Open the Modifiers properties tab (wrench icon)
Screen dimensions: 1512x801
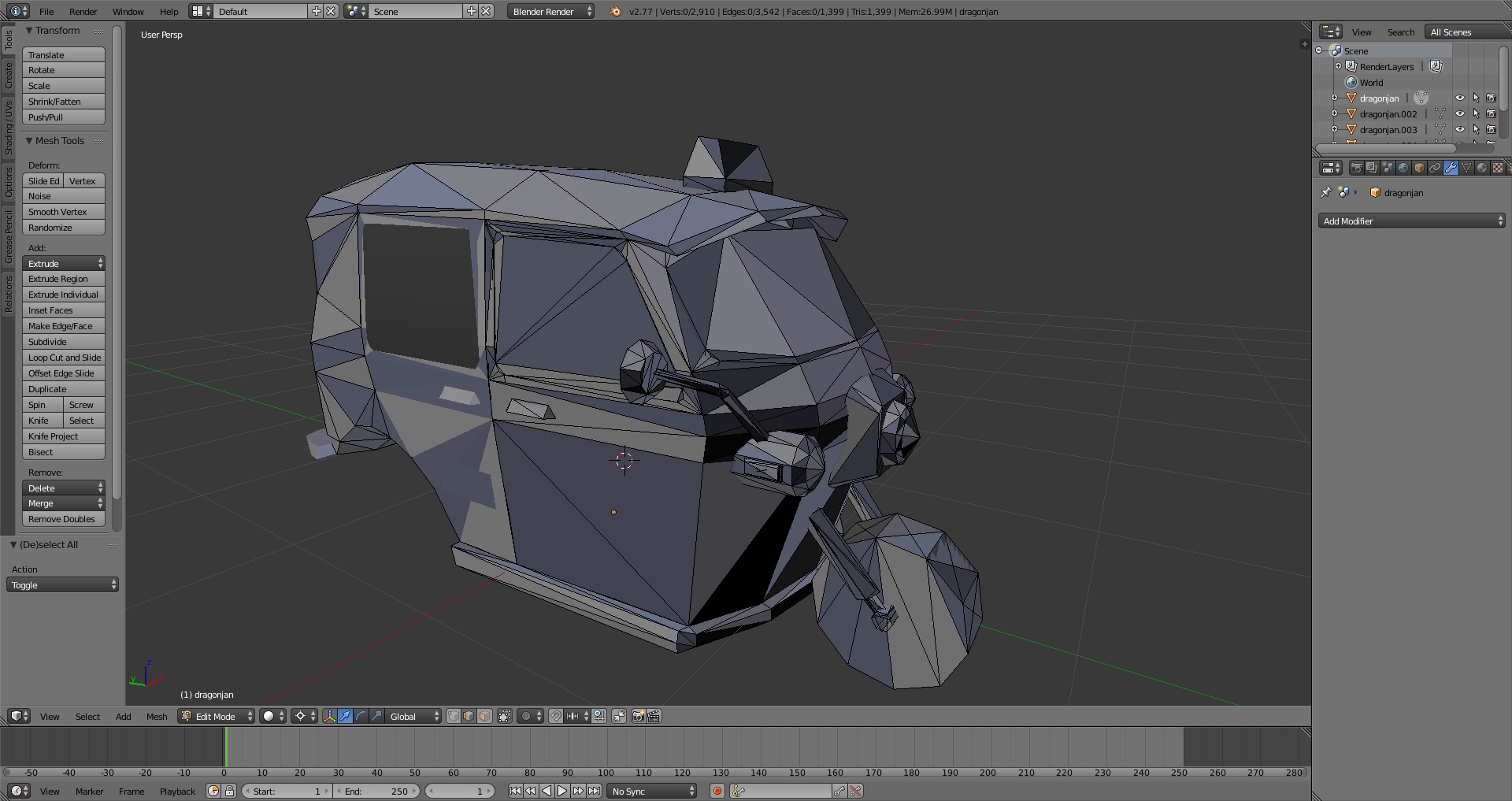(x=1451, y=168)
